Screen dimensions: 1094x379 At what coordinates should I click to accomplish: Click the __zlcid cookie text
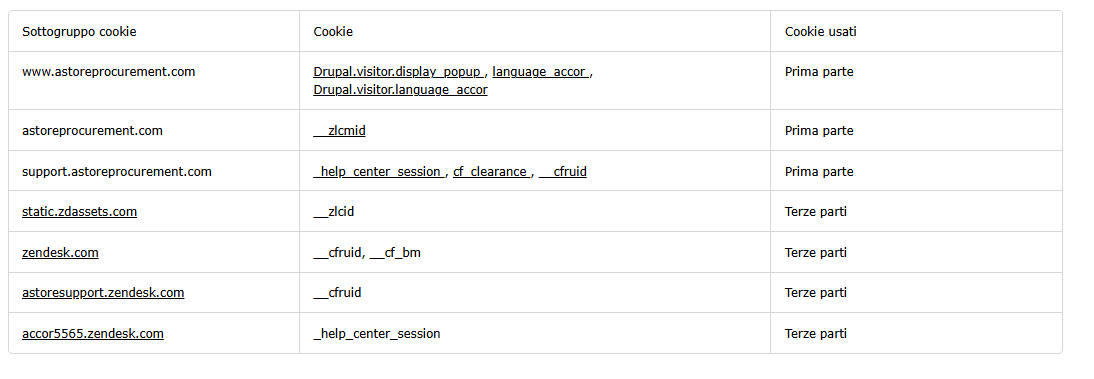(x=334, y=211)
